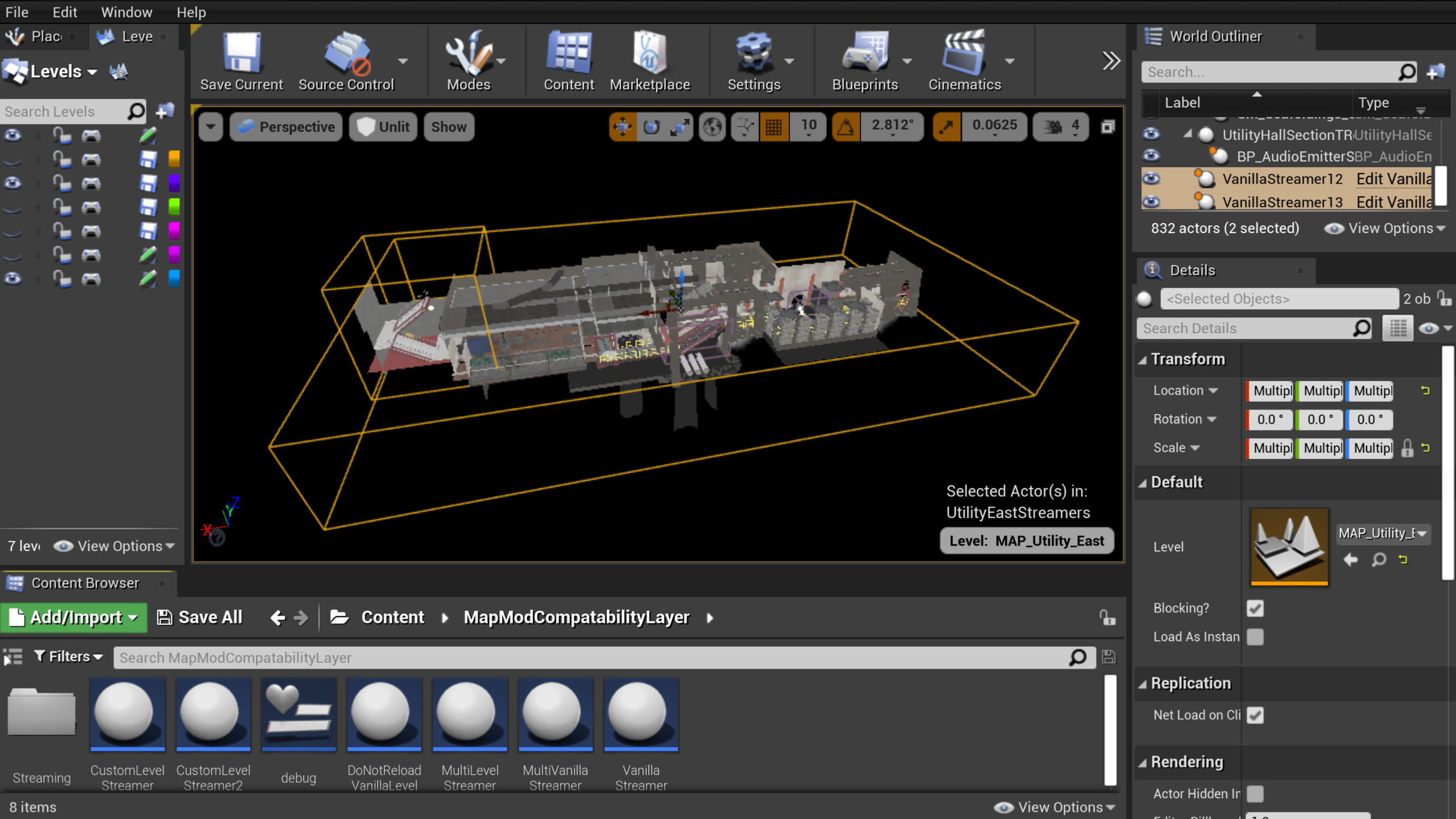This screenshot has height=819, width=1456.
Task: Switch to the Content Browser tab
Action: 85,582
